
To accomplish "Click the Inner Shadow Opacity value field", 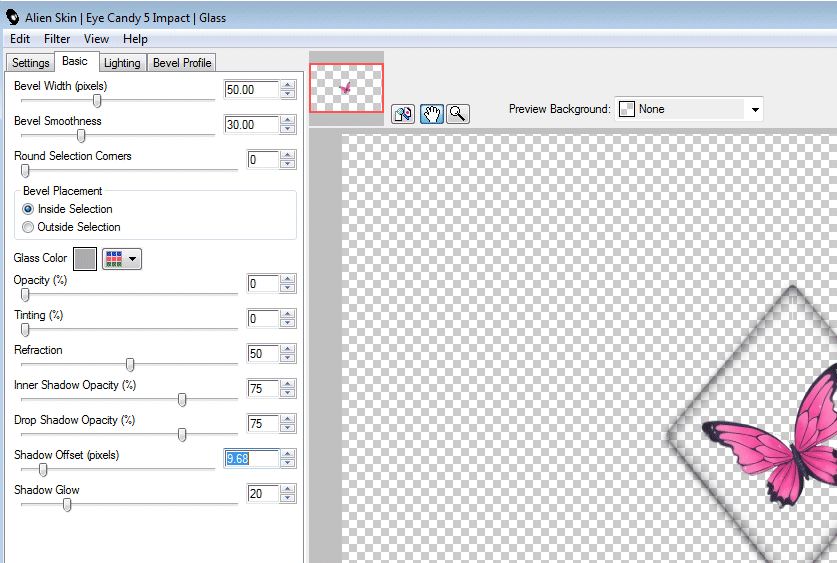I will tap(263, 388).
